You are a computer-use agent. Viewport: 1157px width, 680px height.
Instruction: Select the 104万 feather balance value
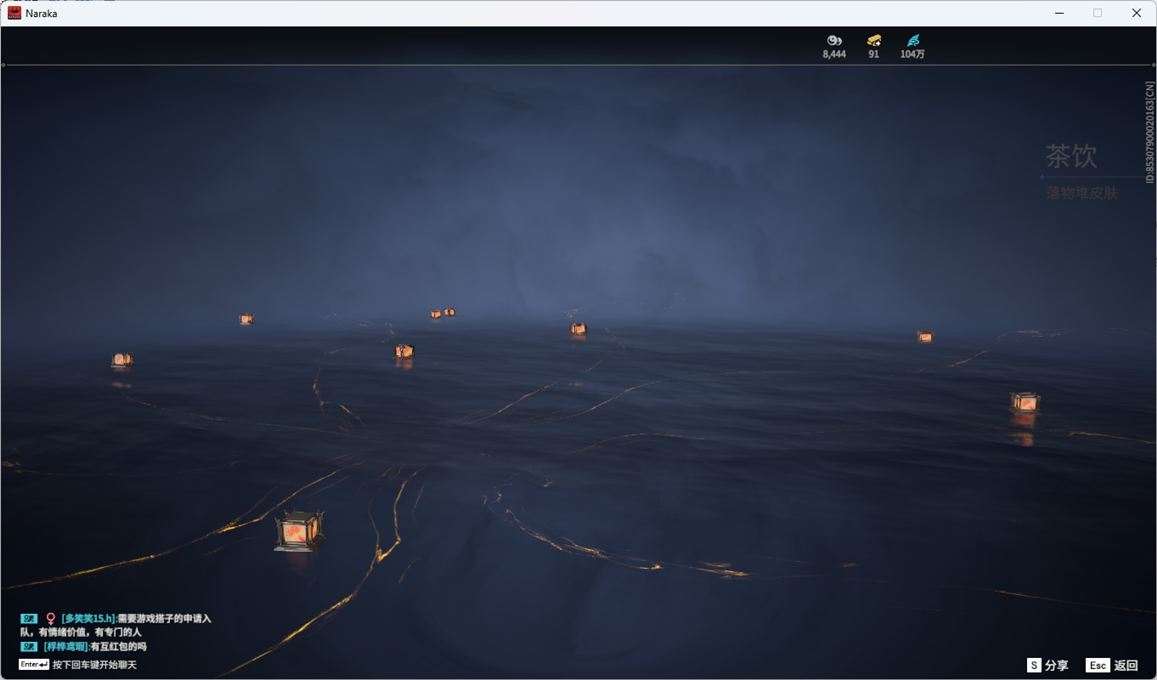coord(913,54)
